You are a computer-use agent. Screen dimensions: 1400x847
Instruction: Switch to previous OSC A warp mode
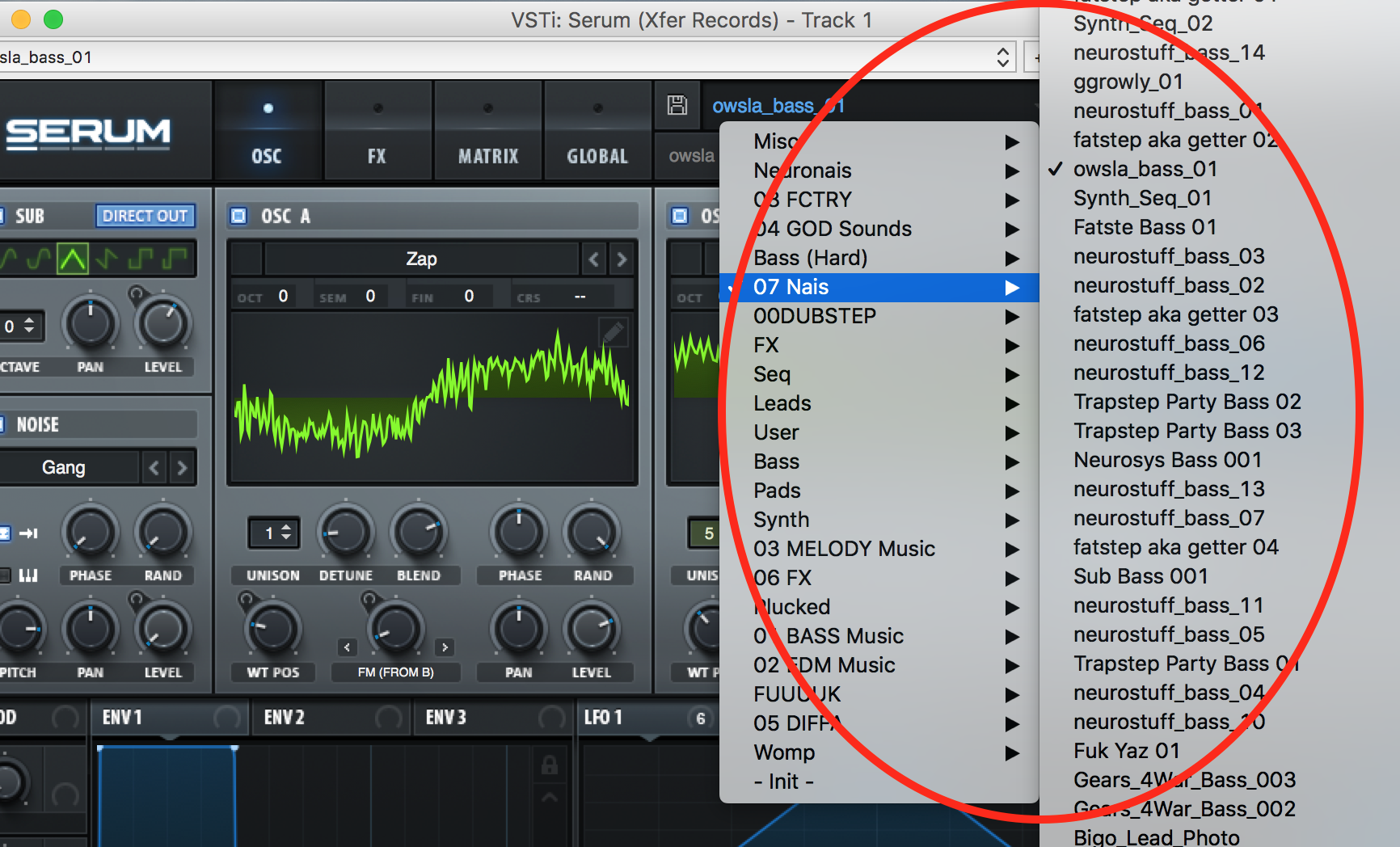[347, 647]
